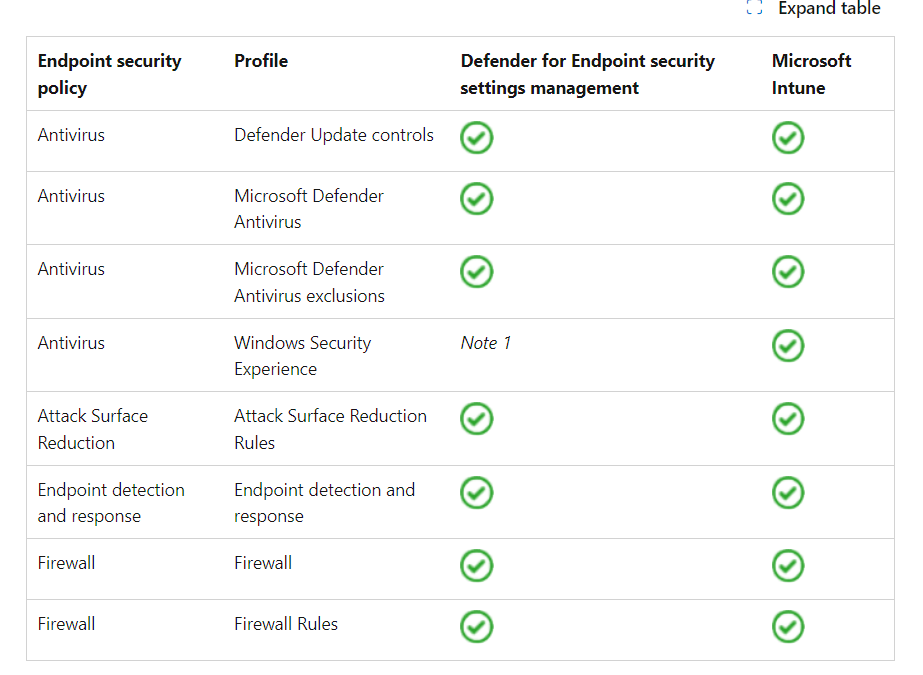
Task: Click Intune checkmark for Windows Security Experience
Action: pos(788,346)
